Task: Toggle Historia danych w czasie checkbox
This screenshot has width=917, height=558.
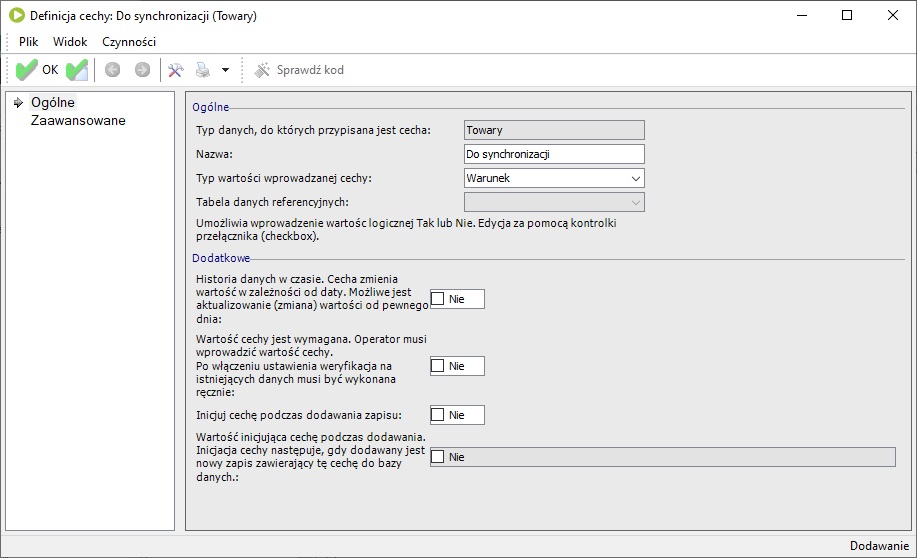Action: (437, 299)
